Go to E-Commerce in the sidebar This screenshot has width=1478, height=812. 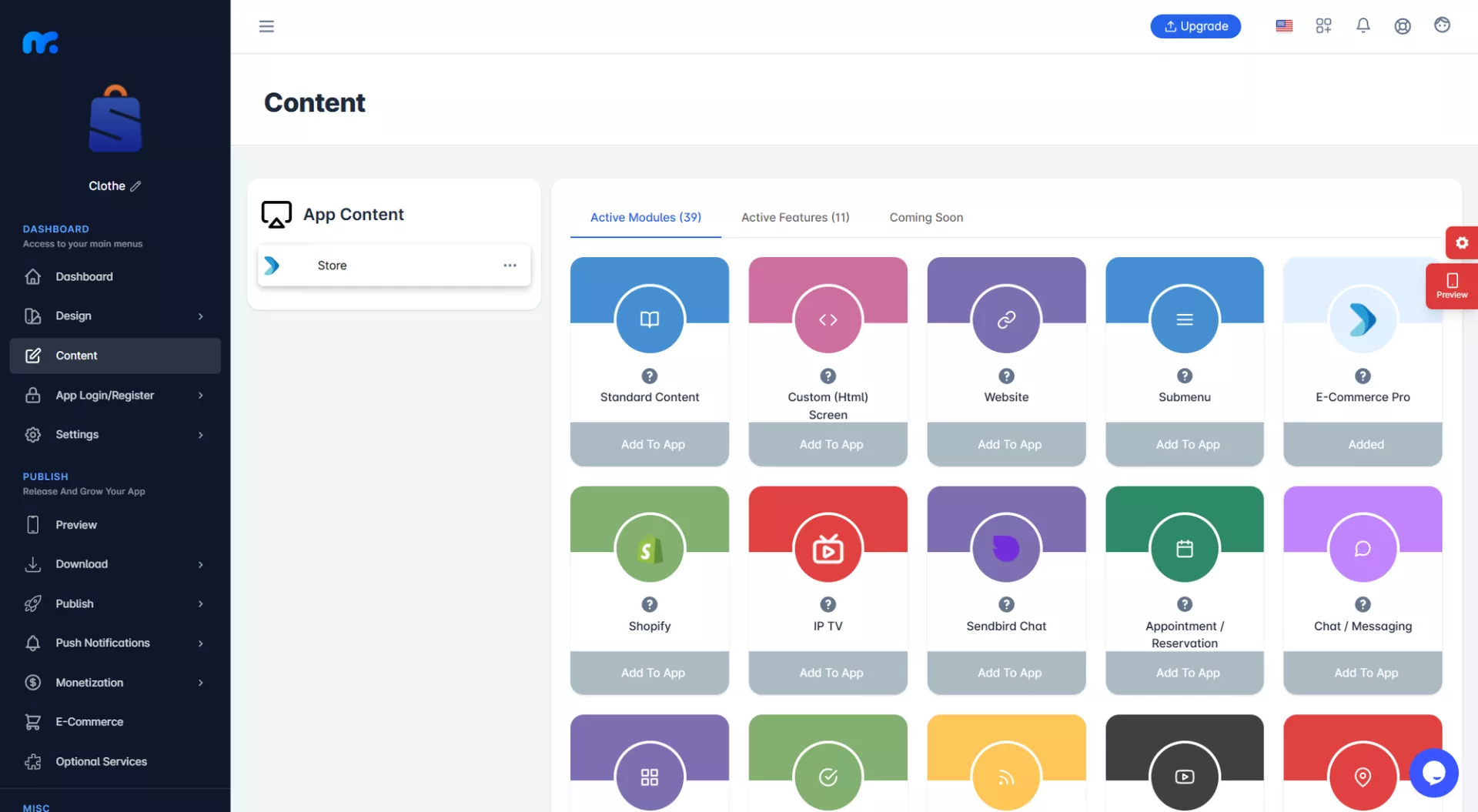click(x=89, y=722)
